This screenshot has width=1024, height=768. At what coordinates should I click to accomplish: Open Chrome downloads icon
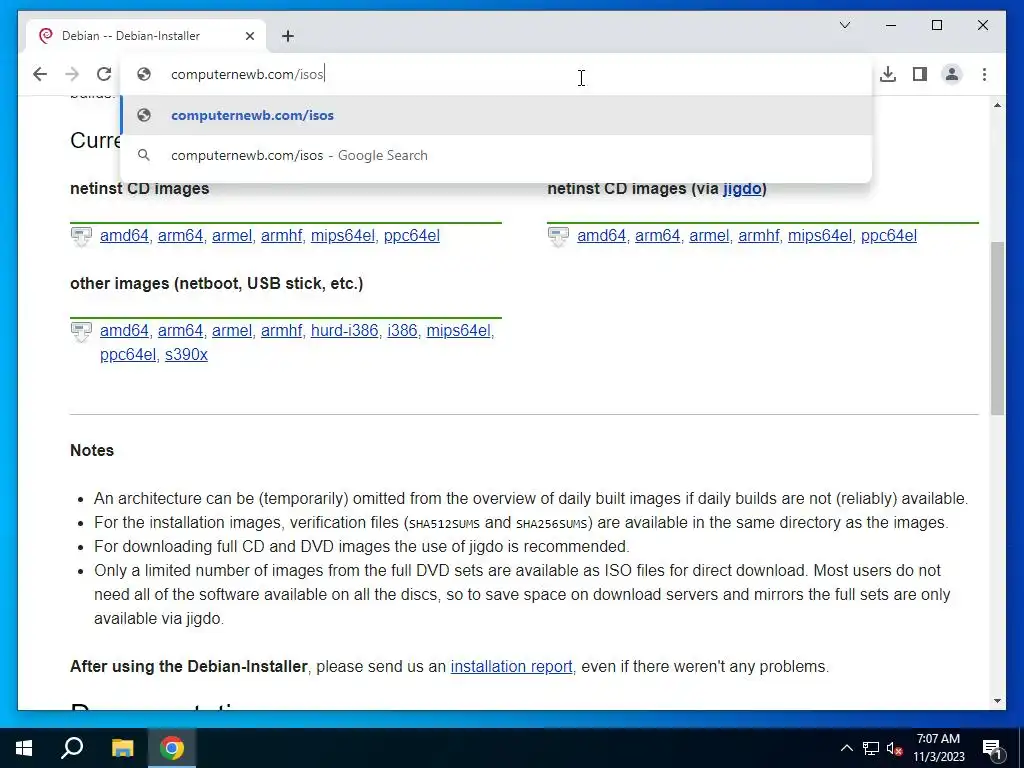888,74
